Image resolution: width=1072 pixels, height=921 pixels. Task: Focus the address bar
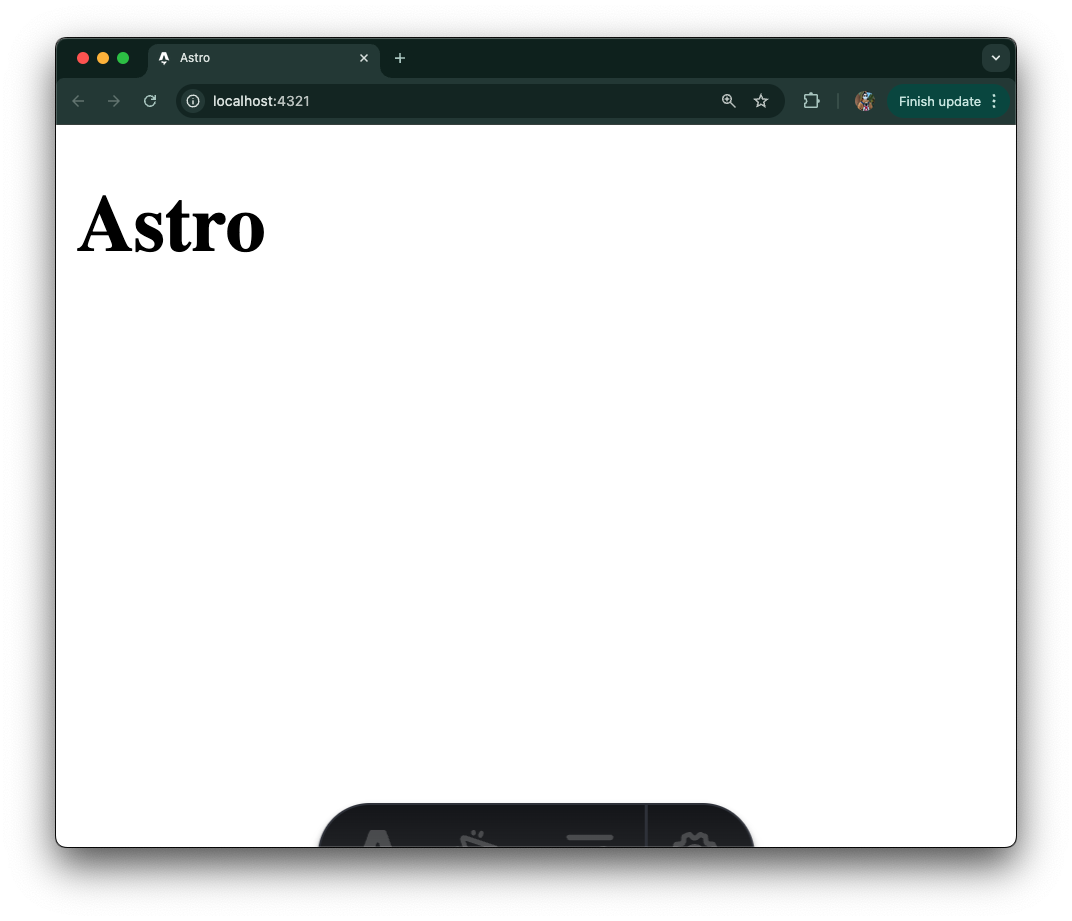tap(450, 101)
